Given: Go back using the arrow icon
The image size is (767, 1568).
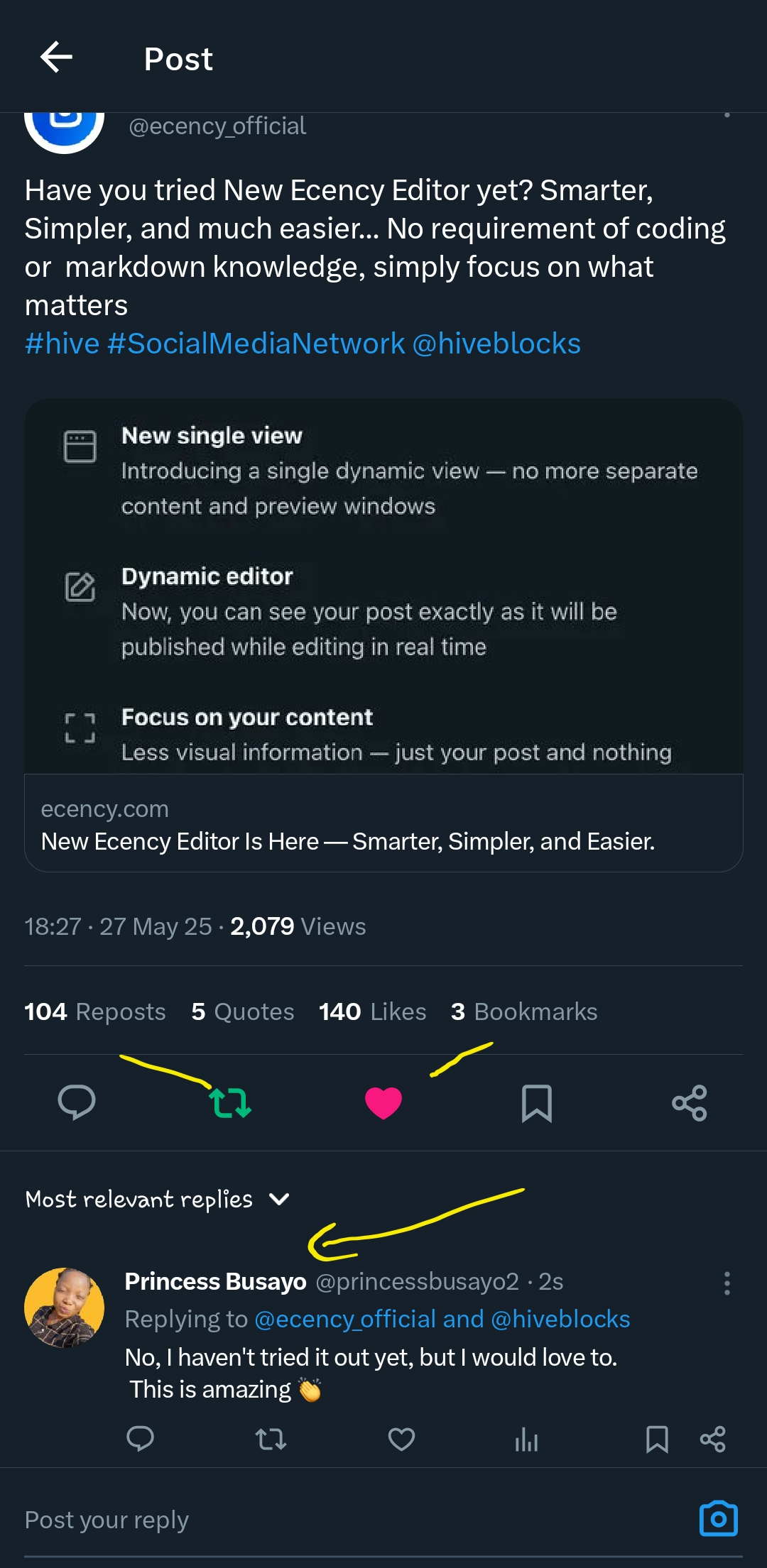Looking at the screenshot, I should [x=56, y=57].
